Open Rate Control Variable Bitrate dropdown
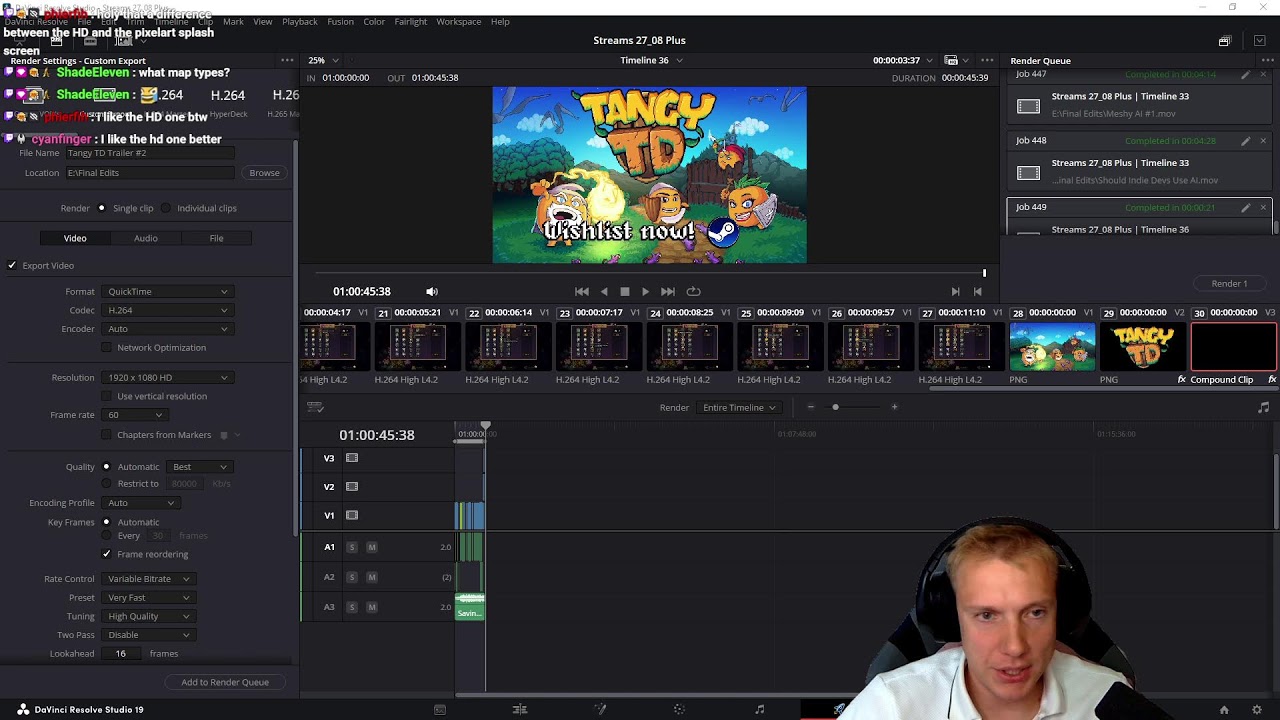 147,579
